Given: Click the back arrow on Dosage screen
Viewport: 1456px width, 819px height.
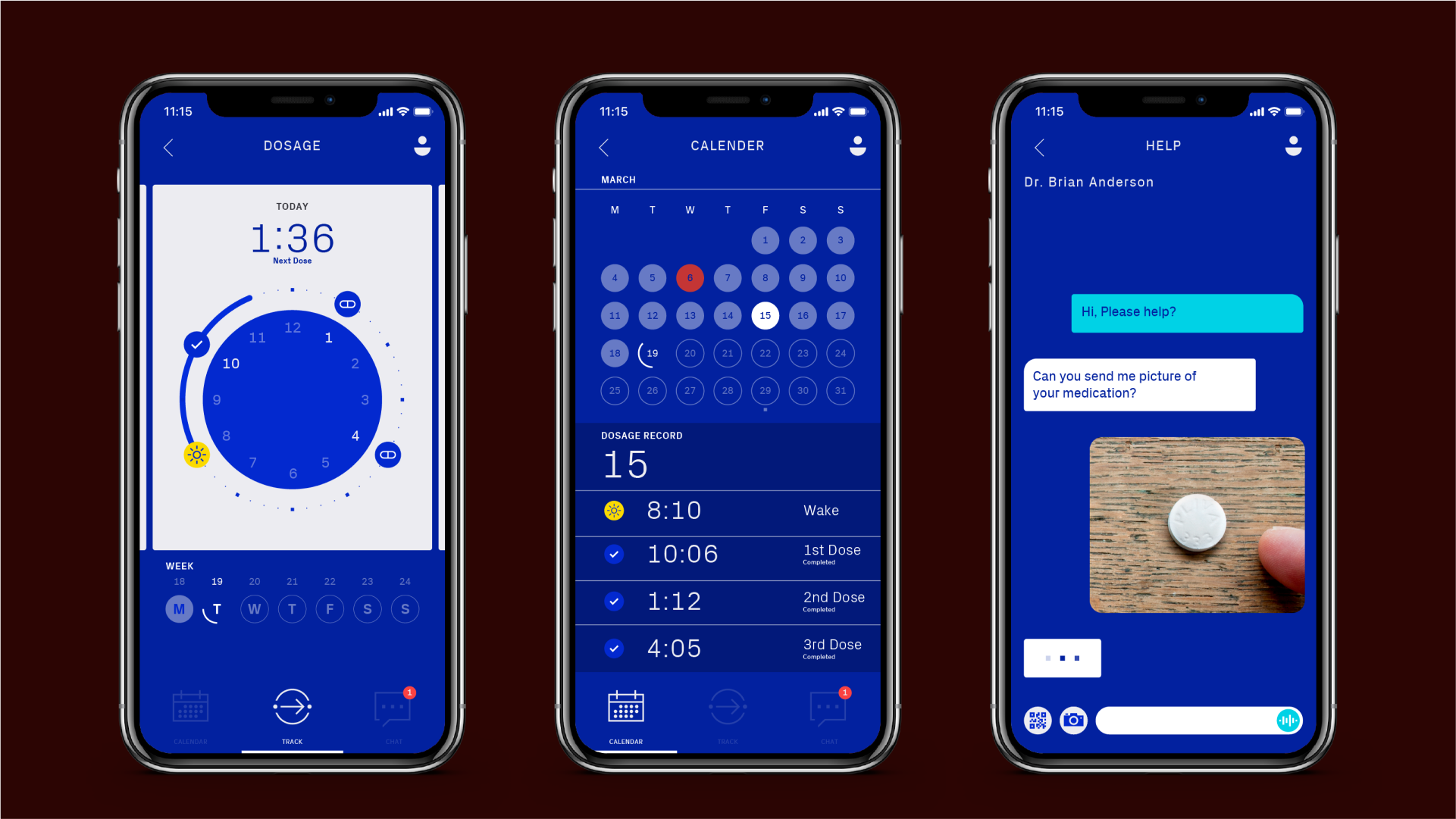Looking at the screenshot, I should (x=170, y=146).
